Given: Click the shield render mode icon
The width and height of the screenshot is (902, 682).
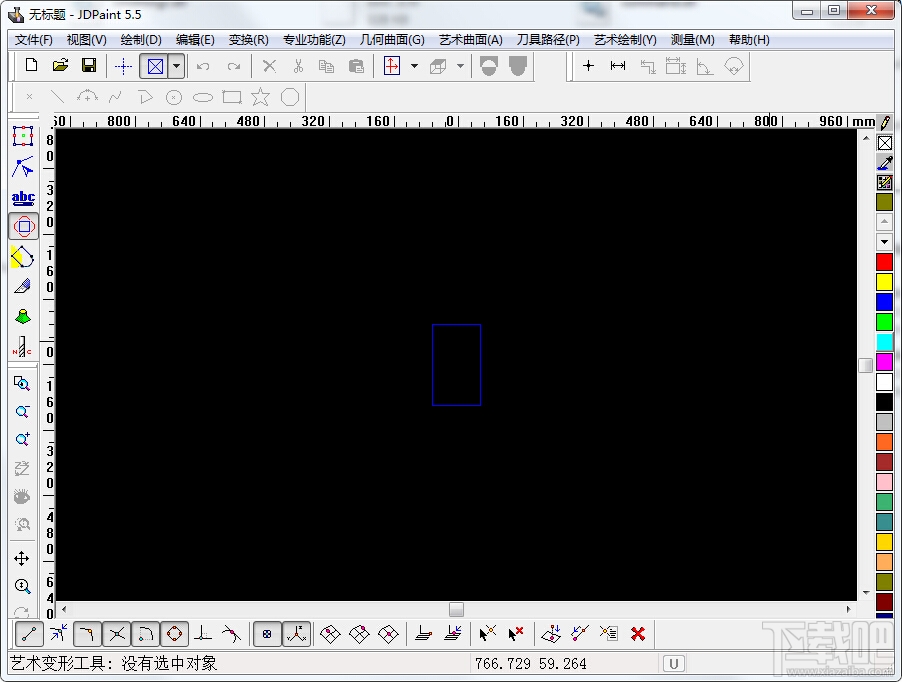Looking at the screenshot, I should pos(518,66).
